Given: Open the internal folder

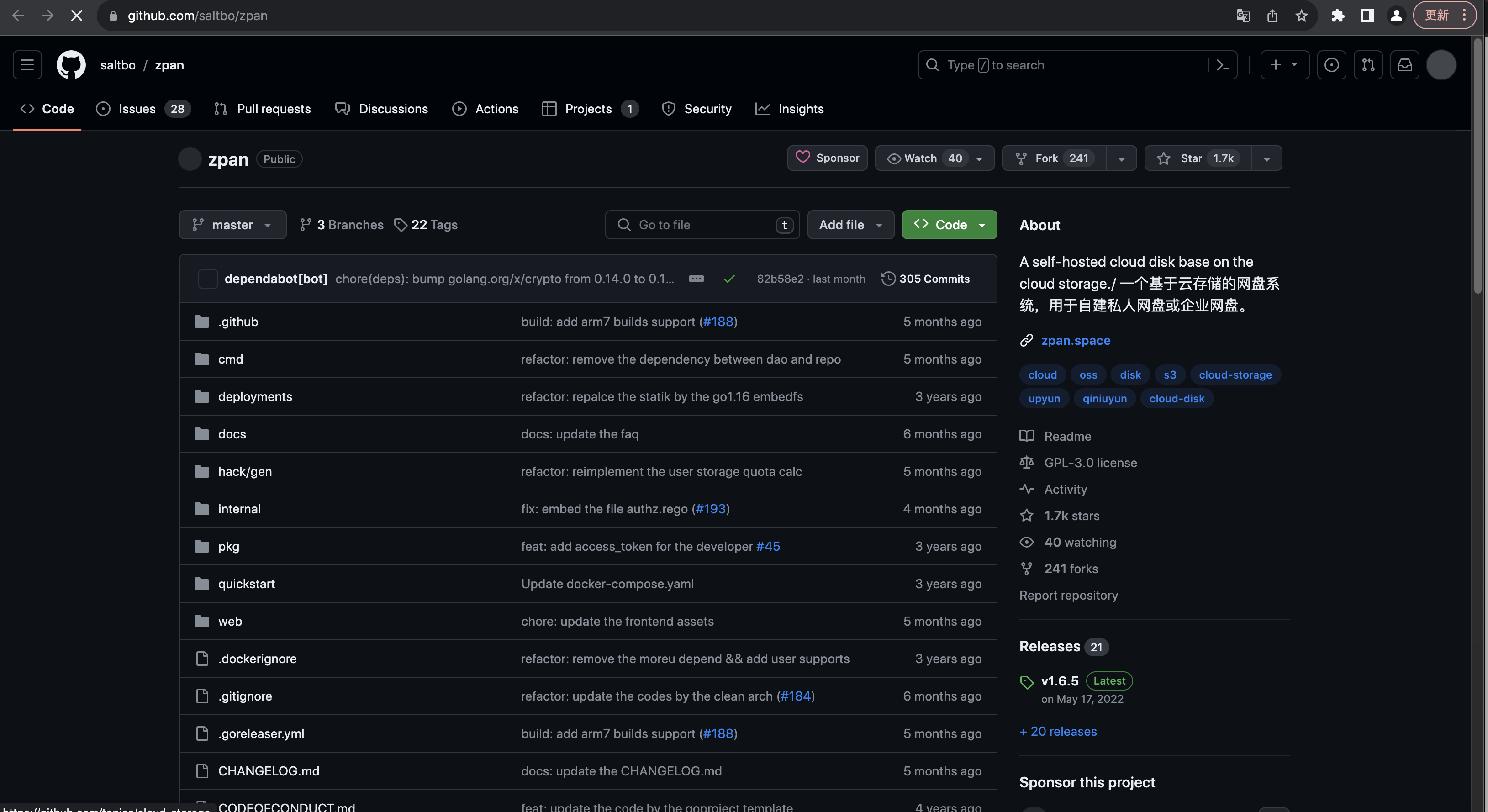Looking at the screenshot, I should click(239, 509).
